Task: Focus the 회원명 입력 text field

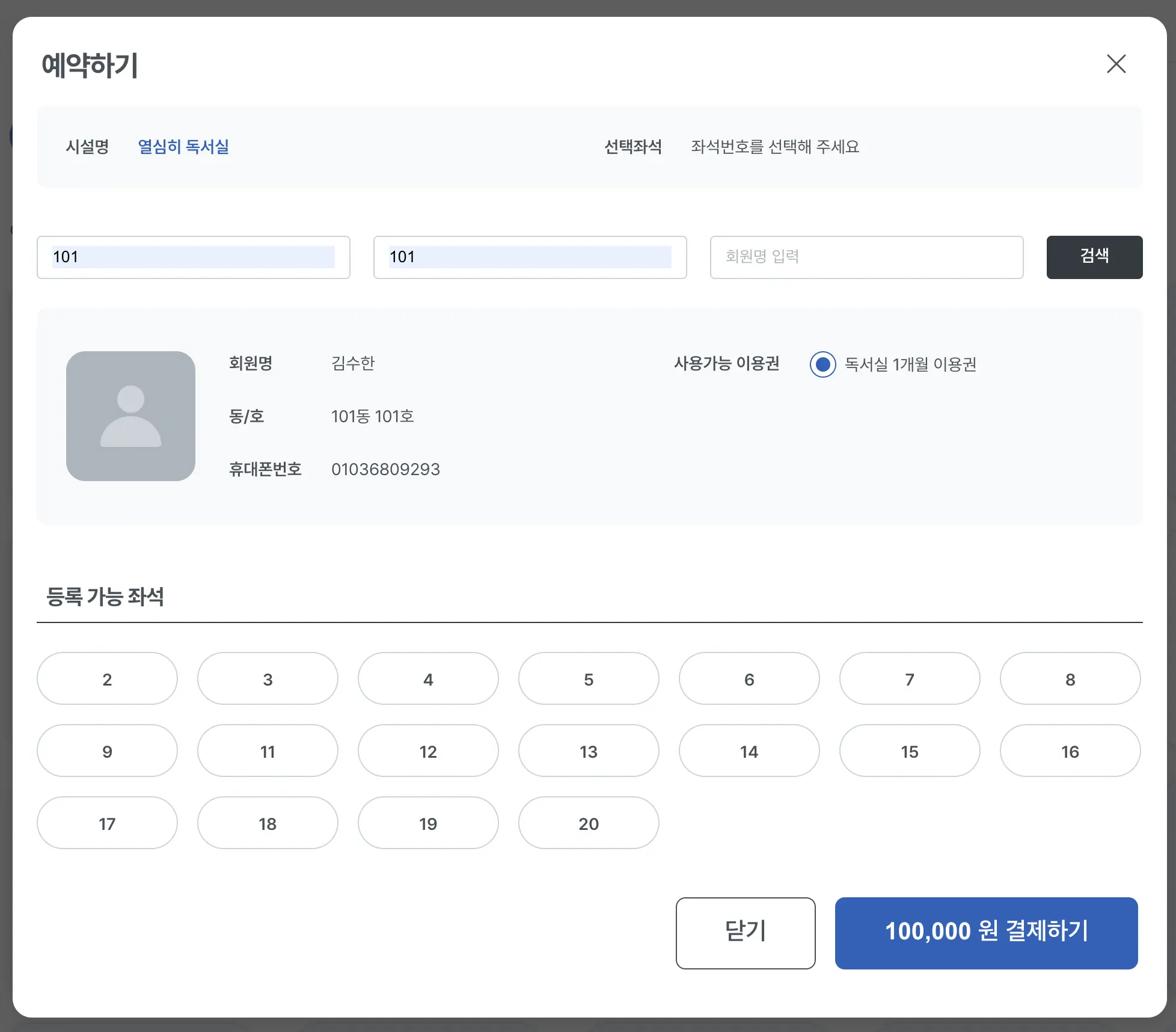Action: (x=866, y=257)
